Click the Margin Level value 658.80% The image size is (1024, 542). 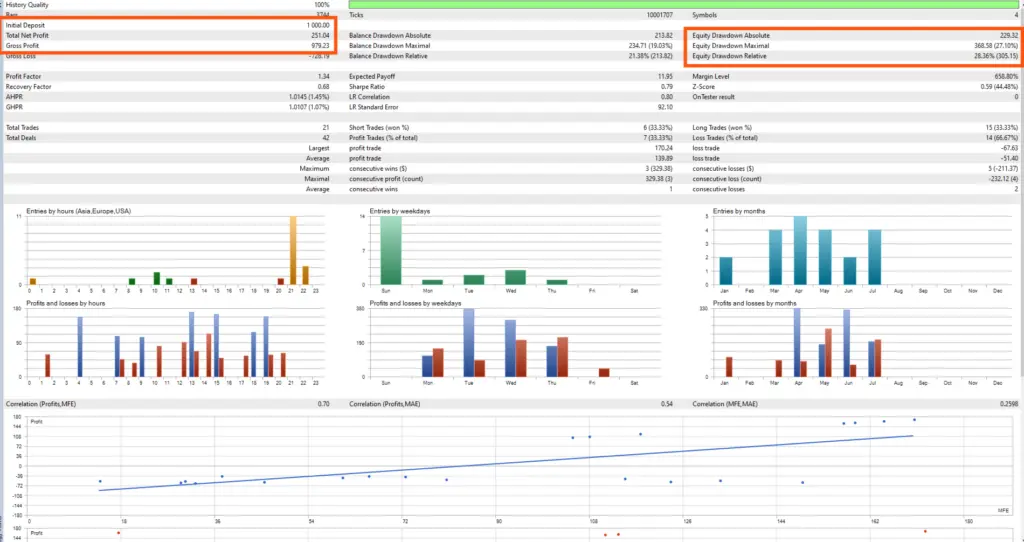(x=1006, y=76)
